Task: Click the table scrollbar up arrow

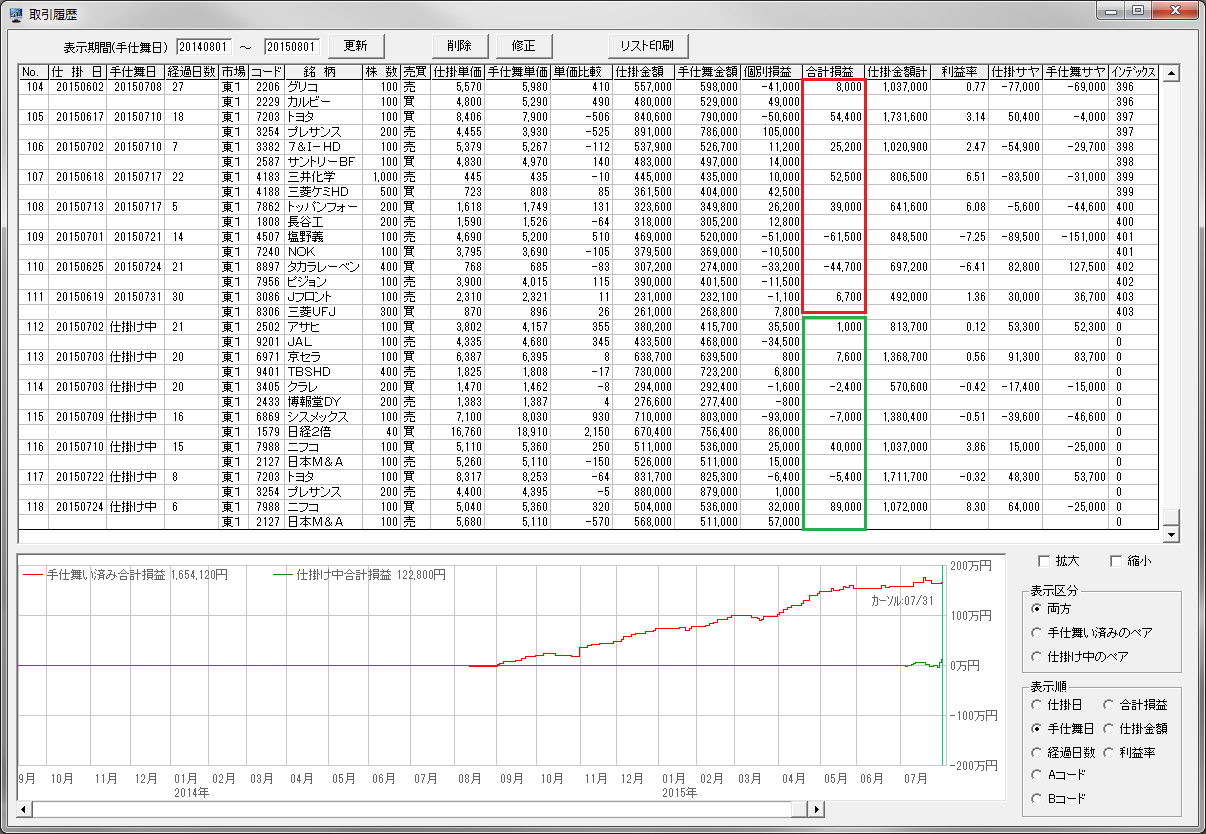Action: [1172, 73]
